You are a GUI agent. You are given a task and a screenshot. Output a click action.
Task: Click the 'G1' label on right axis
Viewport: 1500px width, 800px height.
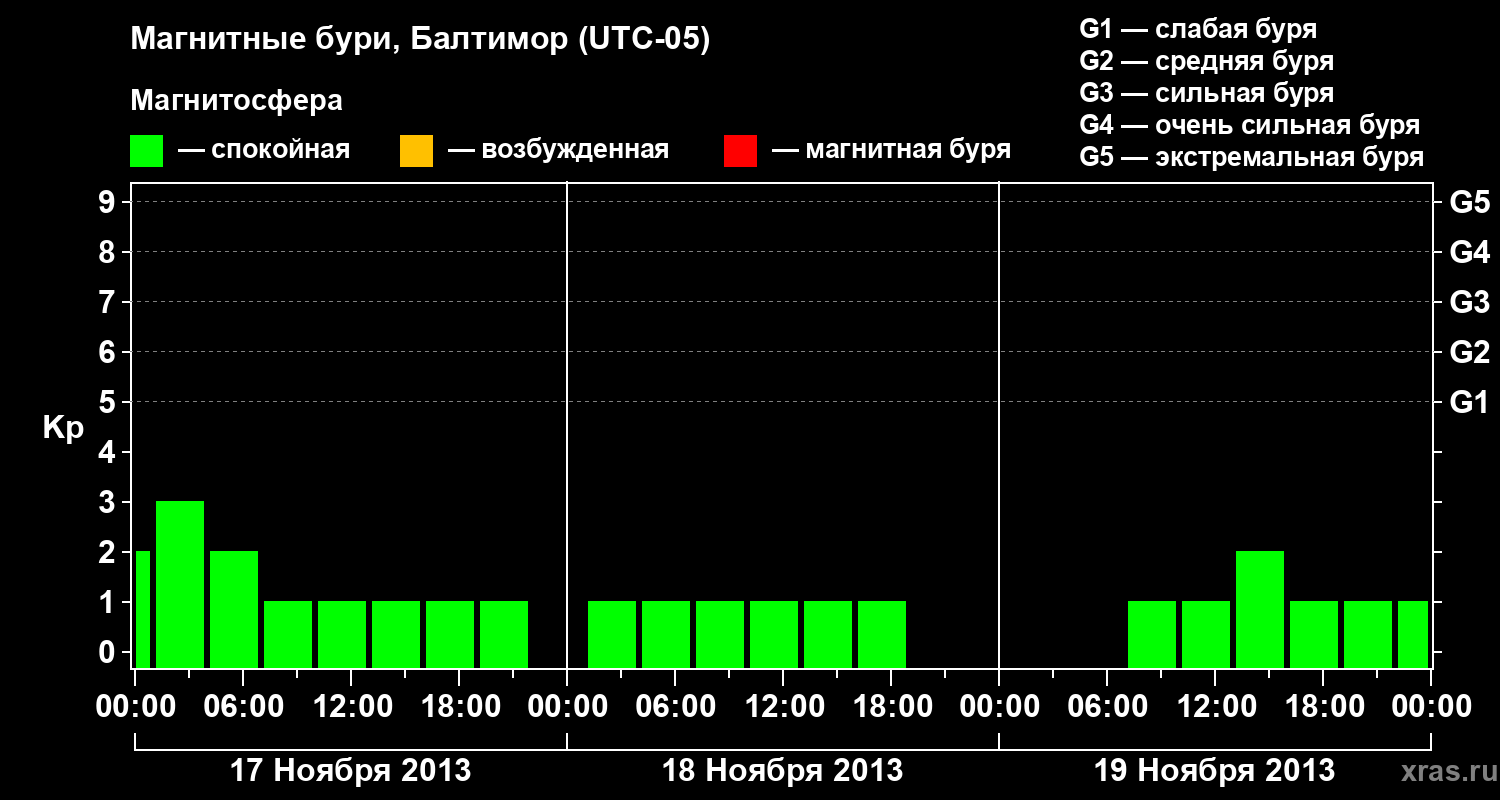tap(1469, 402)
